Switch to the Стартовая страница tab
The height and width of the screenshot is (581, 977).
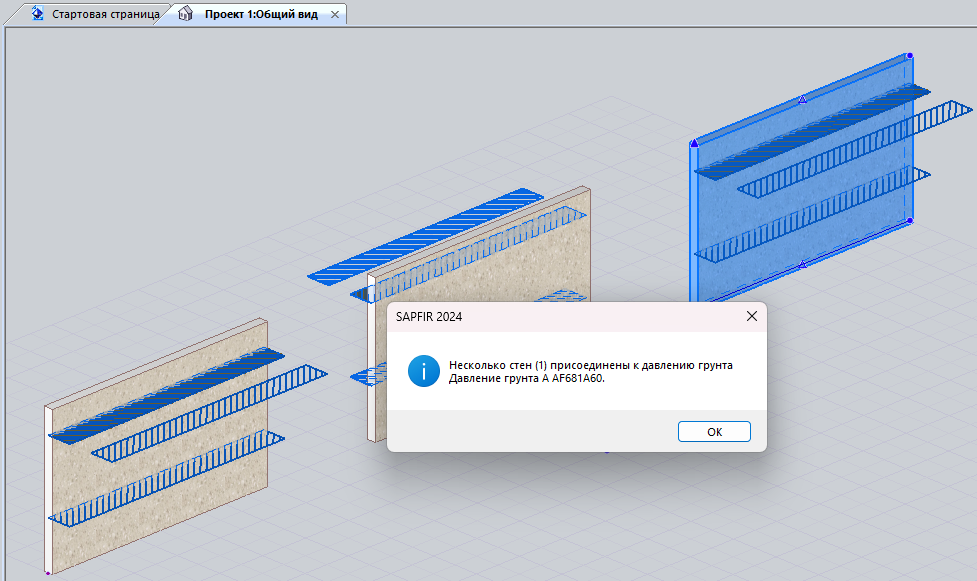click(105, 15)
